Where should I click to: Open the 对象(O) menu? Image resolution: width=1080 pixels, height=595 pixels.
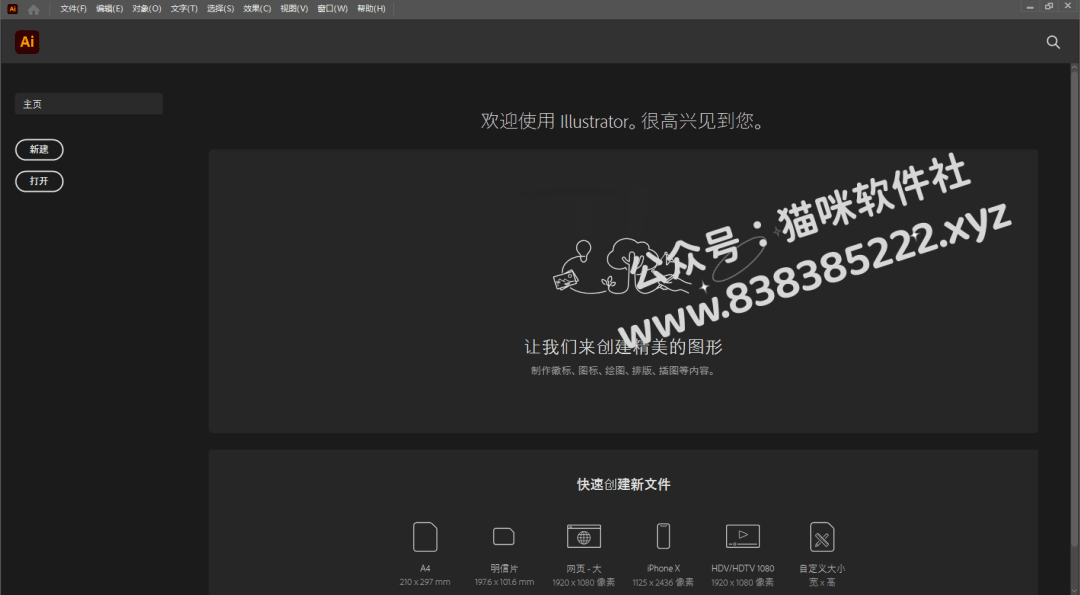147,9
